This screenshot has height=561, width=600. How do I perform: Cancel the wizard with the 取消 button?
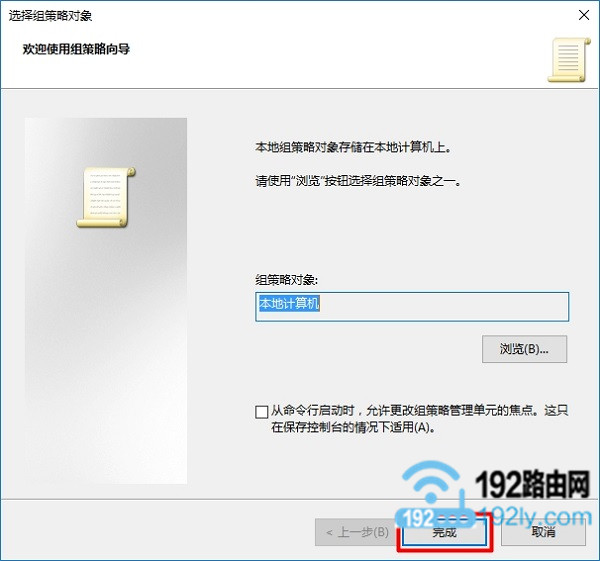(x=543, y=532)
